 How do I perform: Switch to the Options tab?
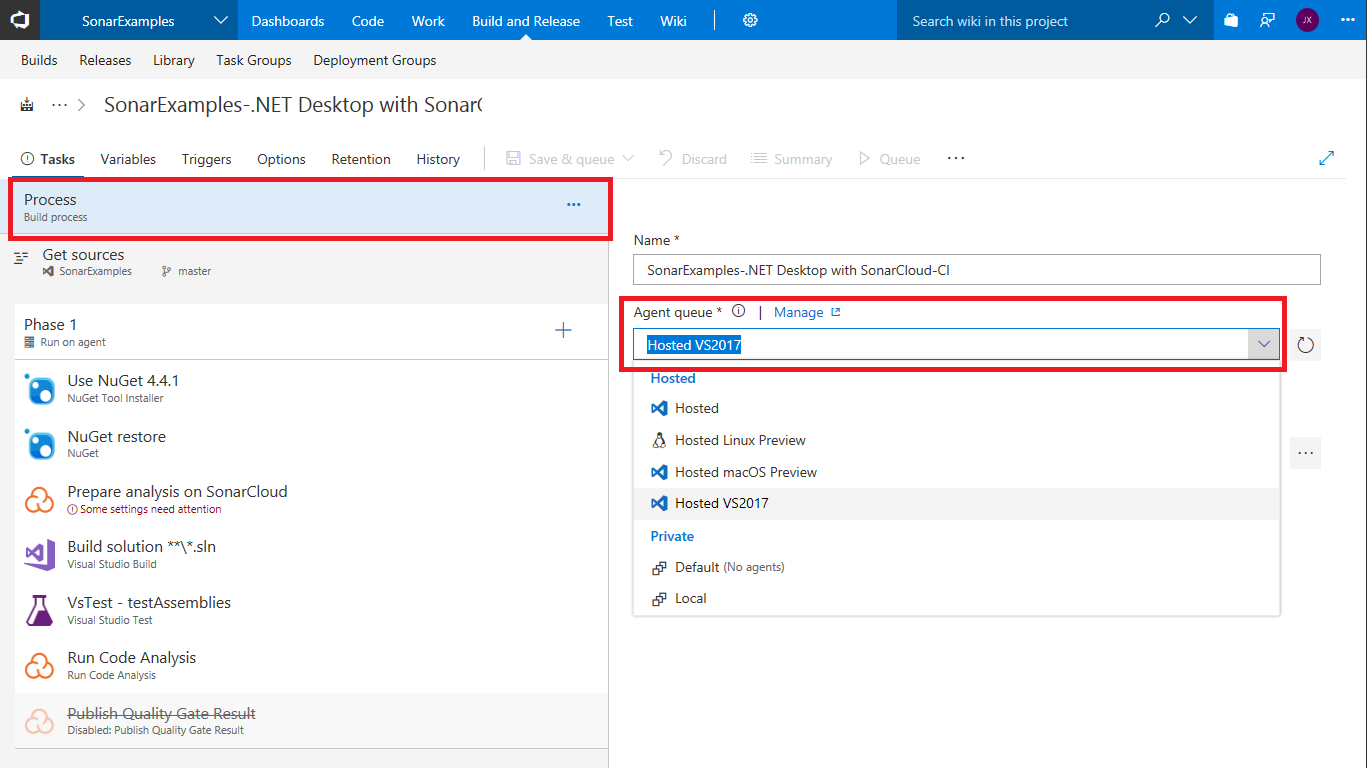pos(281,159)
